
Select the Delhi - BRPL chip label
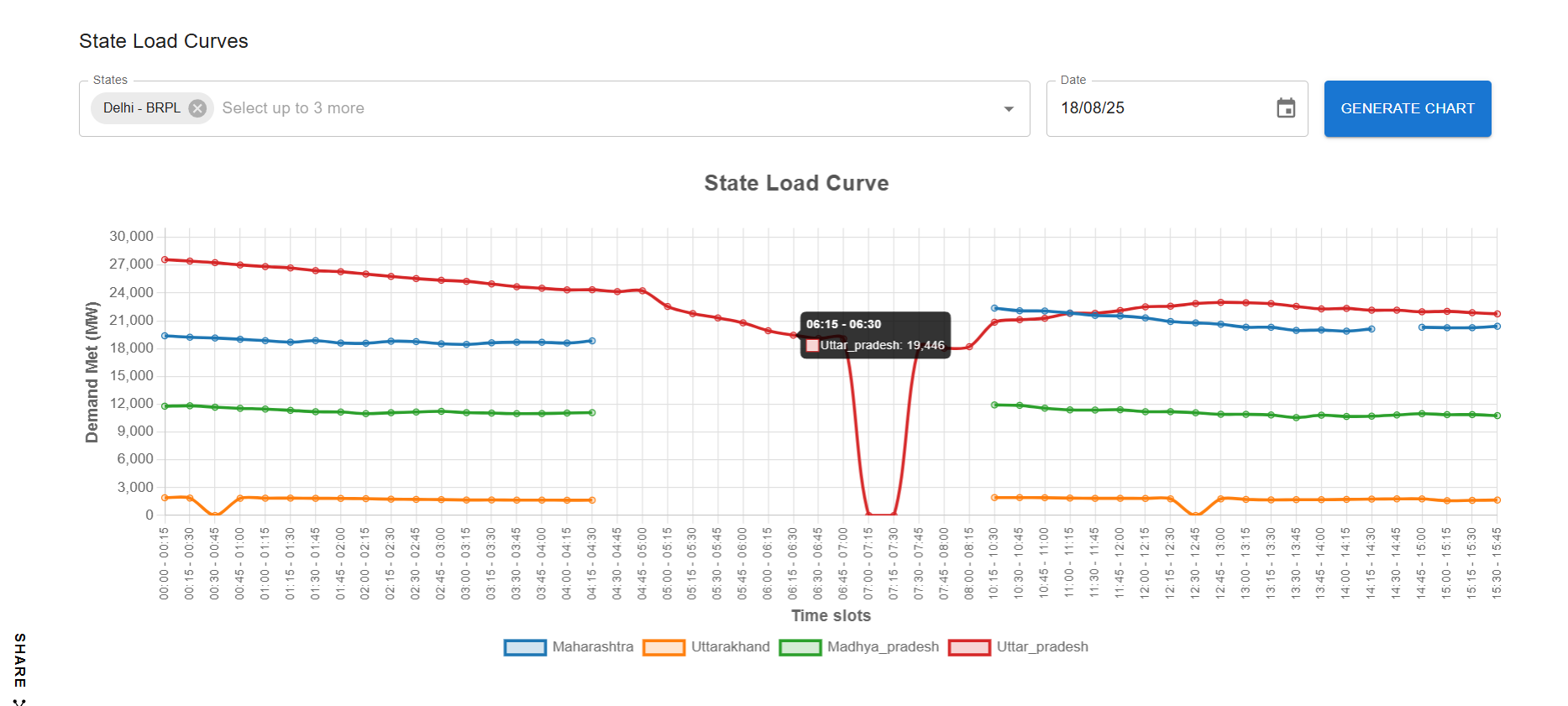141,108
